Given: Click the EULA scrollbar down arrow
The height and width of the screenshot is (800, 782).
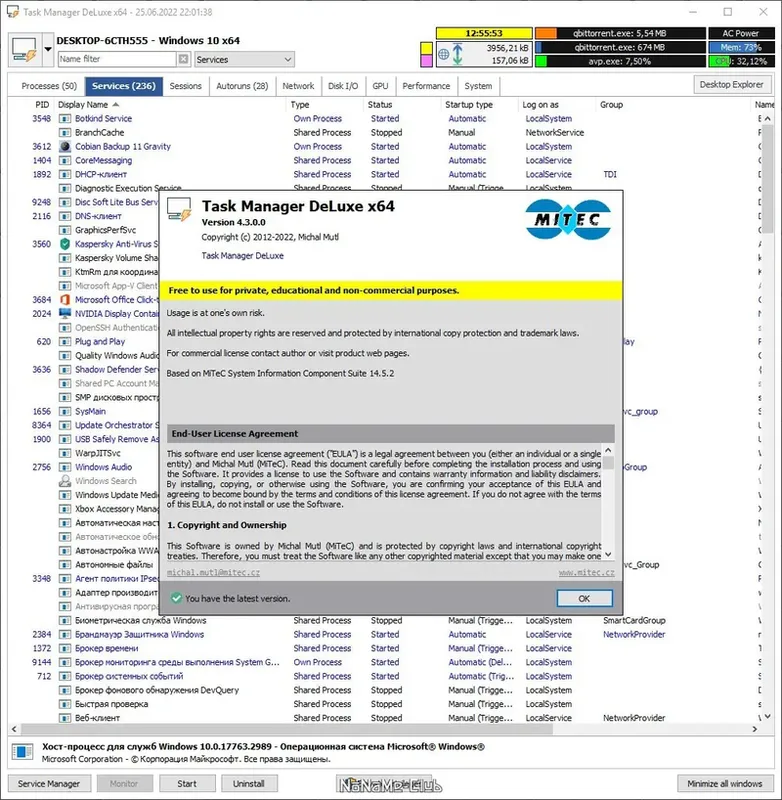Looking at the screenshot, I should [608, 555].
